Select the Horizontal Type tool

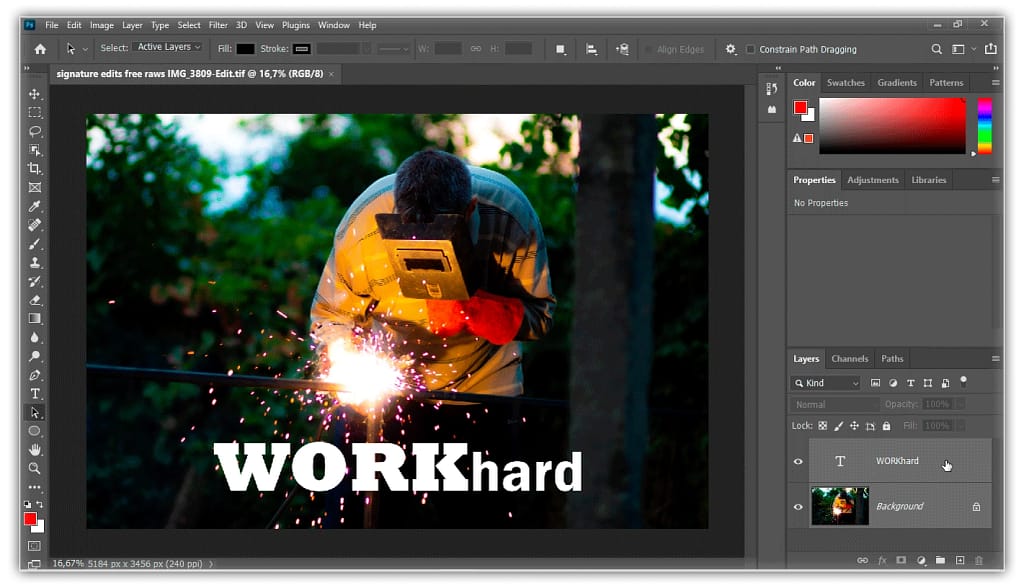coord(35,394)
